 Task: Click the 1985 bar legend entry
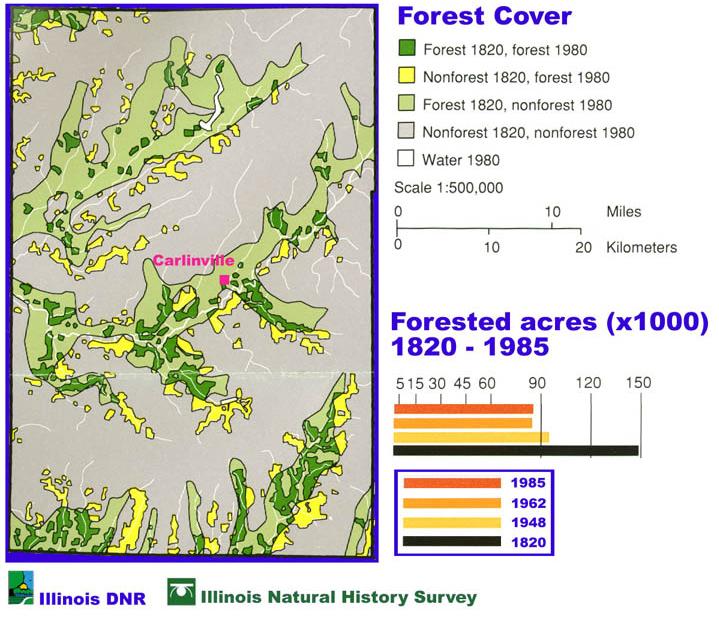451,484
